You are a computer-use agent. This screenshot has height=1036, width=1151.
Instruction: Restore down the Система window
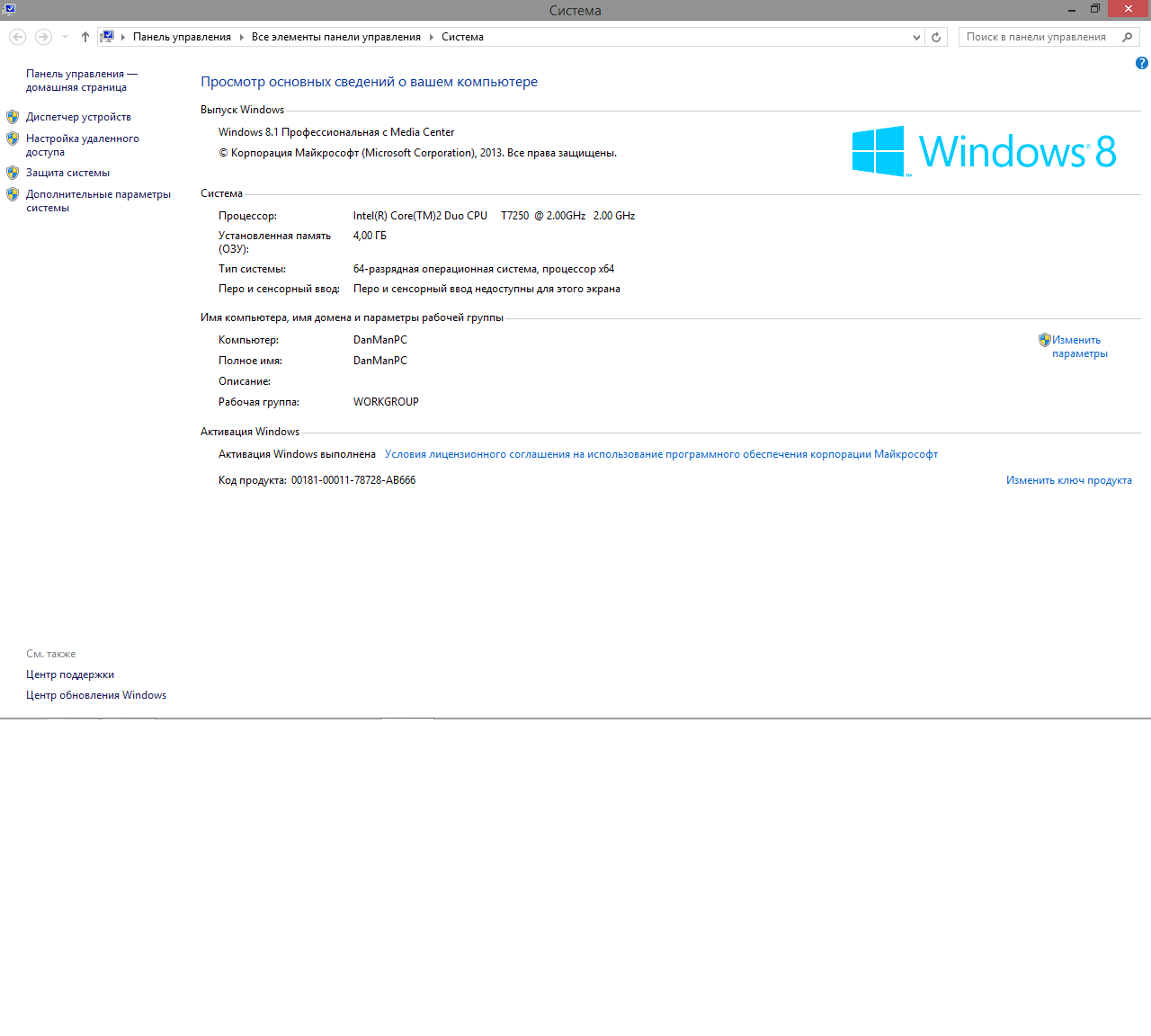click(1095, 9)
